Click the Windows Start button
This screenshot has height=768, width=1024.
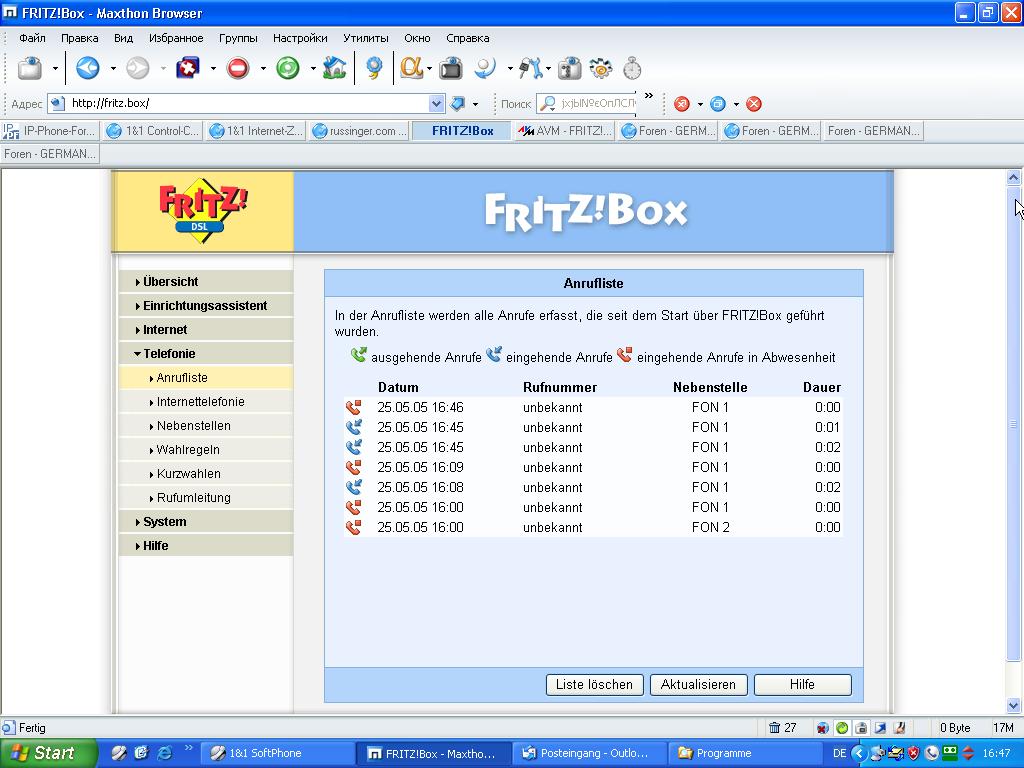[49, 753]
